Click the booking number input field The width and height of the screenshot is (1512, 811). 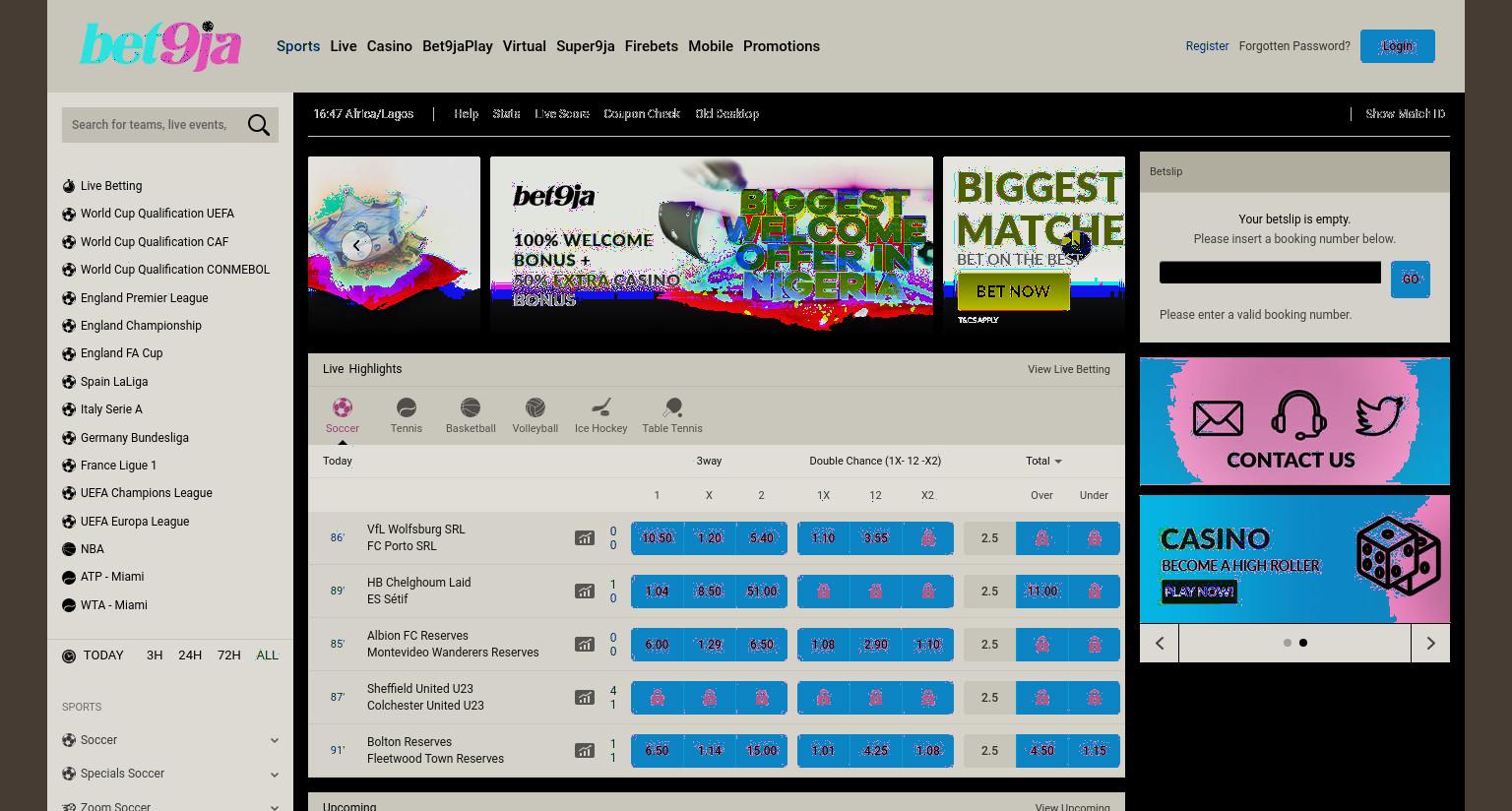click(1270, 273)
